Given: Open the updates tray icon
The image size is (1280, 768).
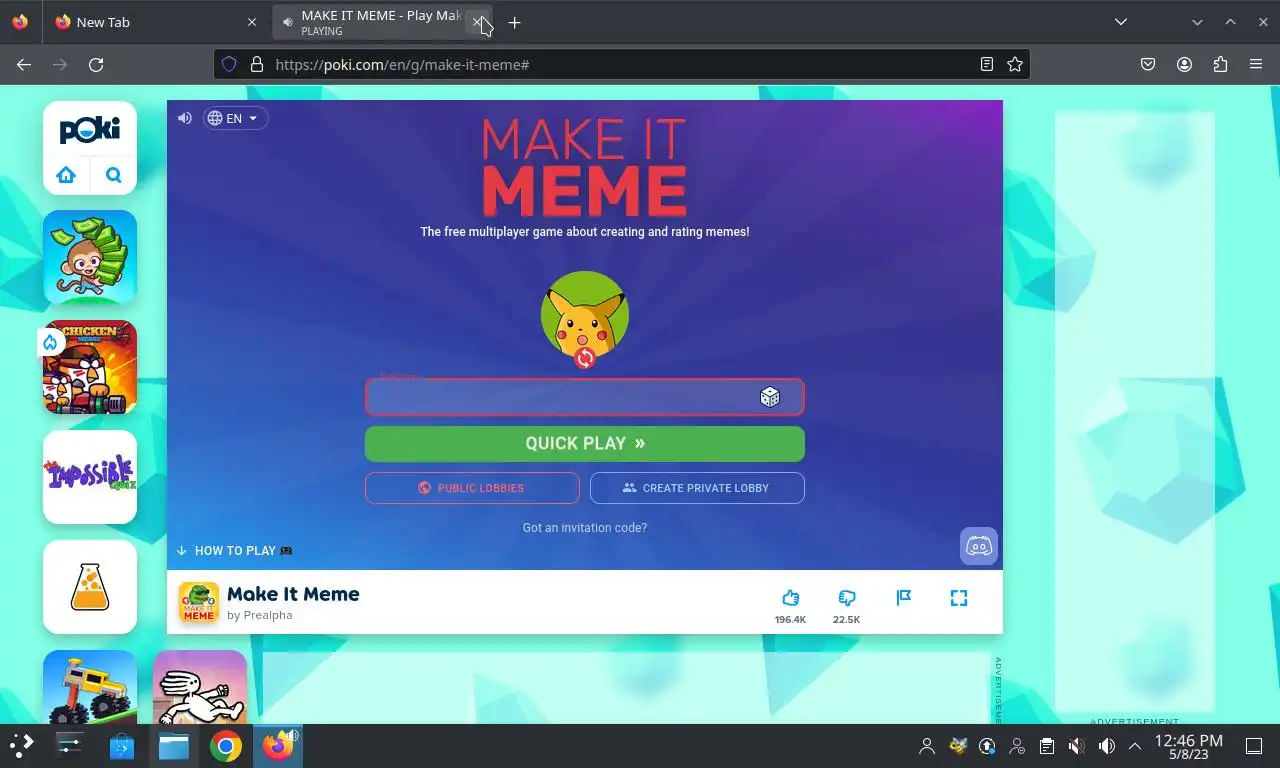Looking at the screenshot, I should pyautogui.click(x=987, y=746).
